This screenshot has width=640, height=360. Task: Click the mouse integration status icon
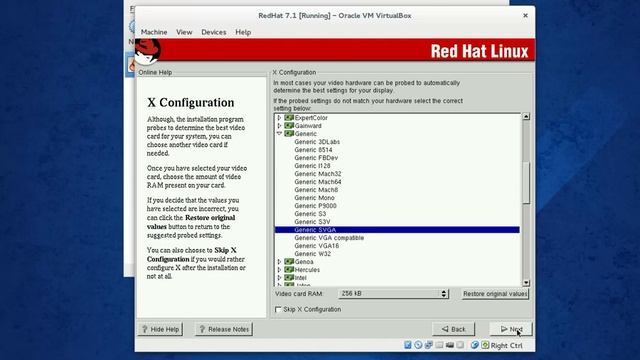point(475,345)
